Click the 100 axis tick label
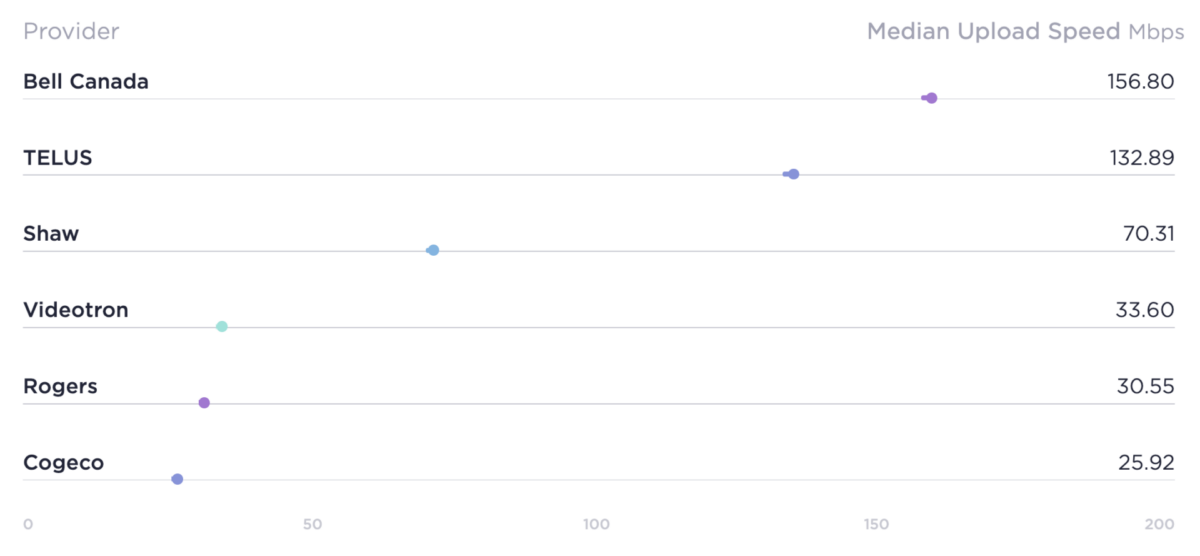Viewport: 1200px width, 556px height. point(597,524)
